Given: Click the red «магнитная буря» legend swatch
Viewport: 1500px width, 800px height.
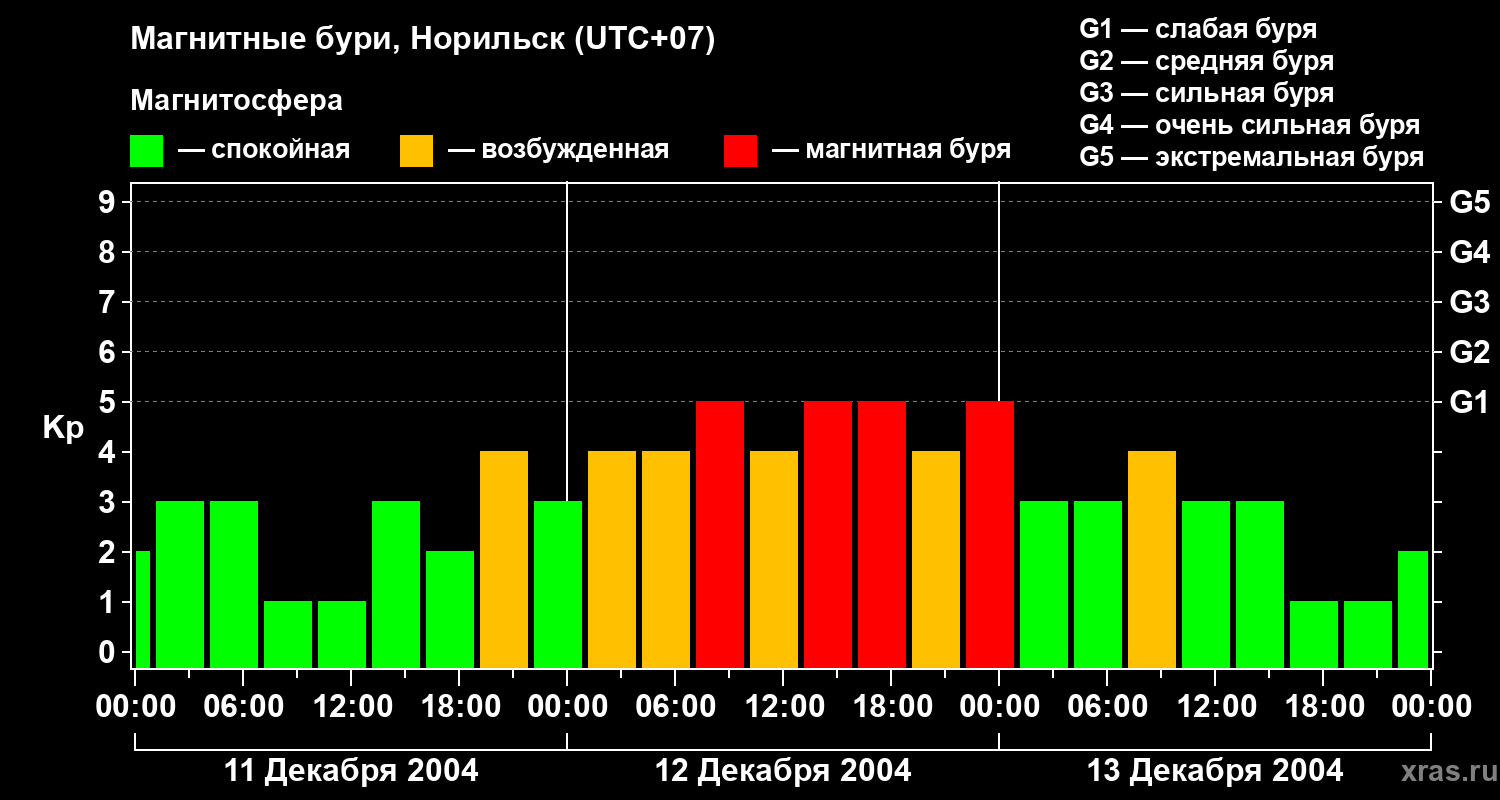Looking at the screenshot, I should point(740,151).
